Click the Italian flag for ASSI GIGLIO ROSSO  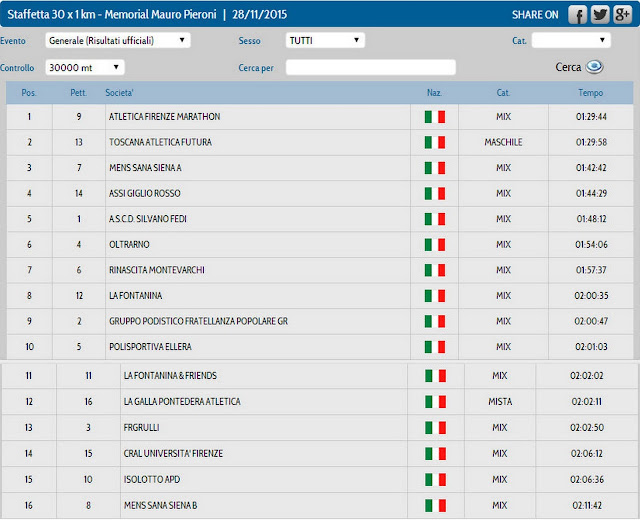pyautogui.click(x=435, y=193)
